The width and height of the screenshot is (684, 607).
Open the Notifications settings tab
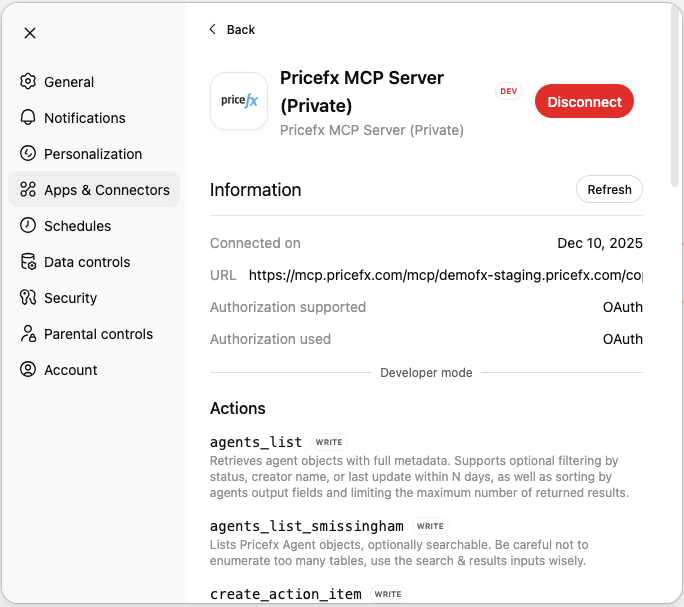click(x=94, y=117)
